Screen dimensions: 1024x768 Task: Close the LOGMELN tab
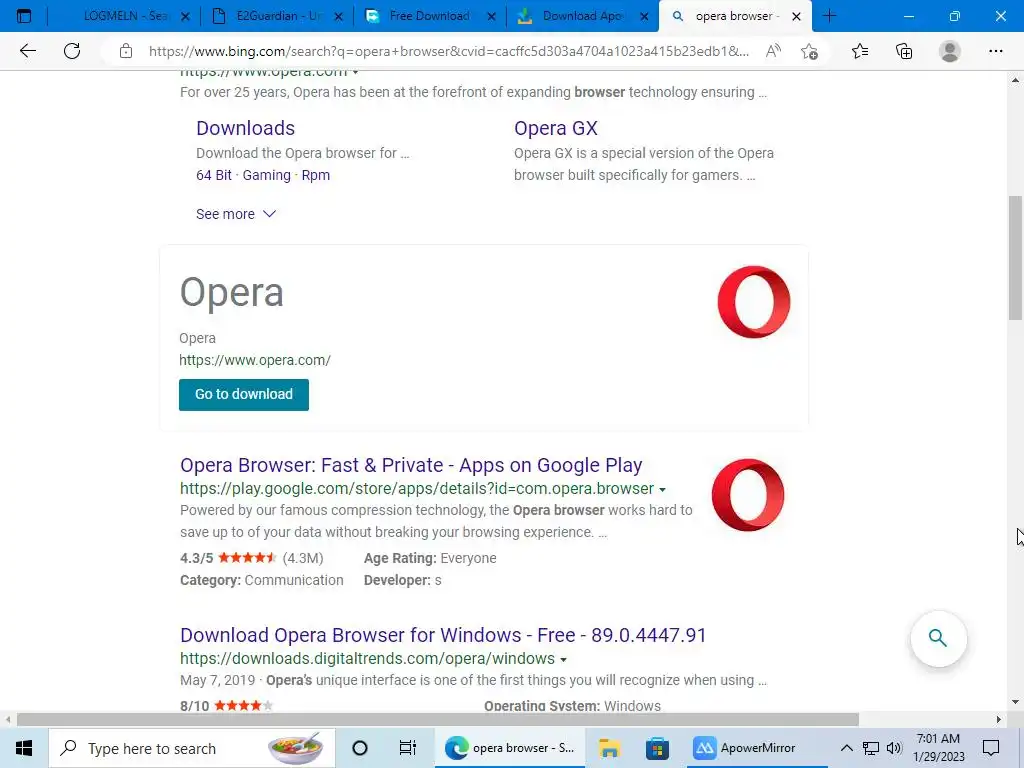[x=185, y=16]
